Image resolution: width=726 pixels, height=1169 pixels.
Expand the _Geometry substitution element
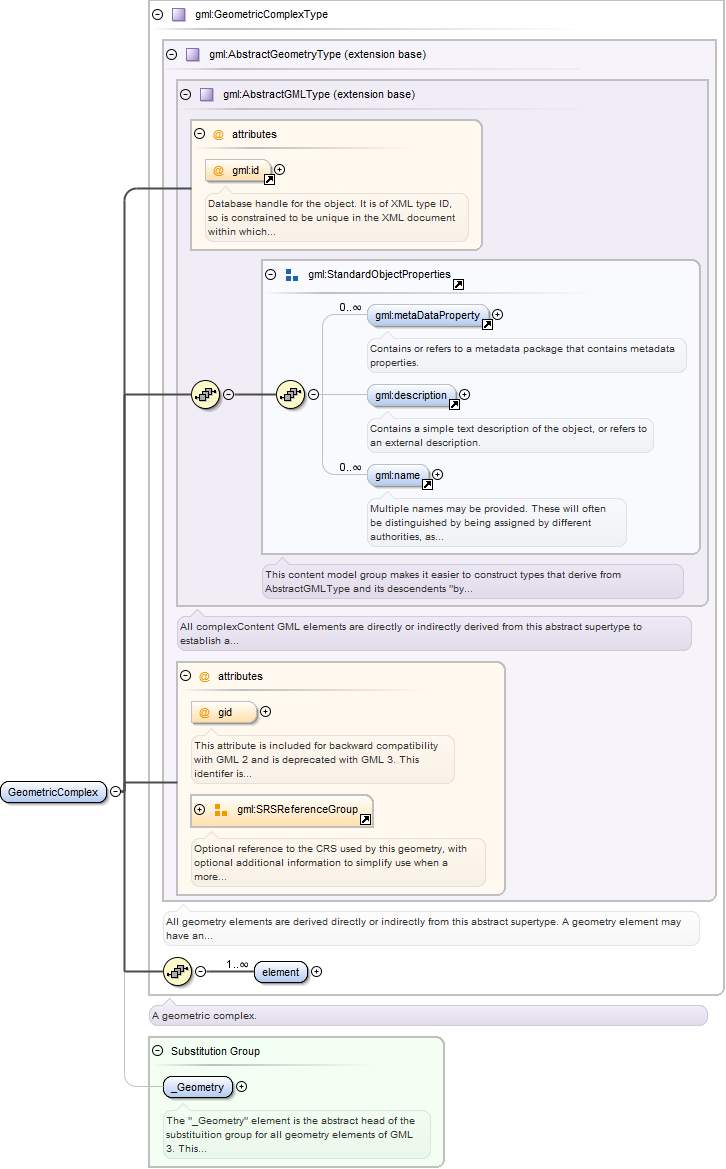[242, 1087]
